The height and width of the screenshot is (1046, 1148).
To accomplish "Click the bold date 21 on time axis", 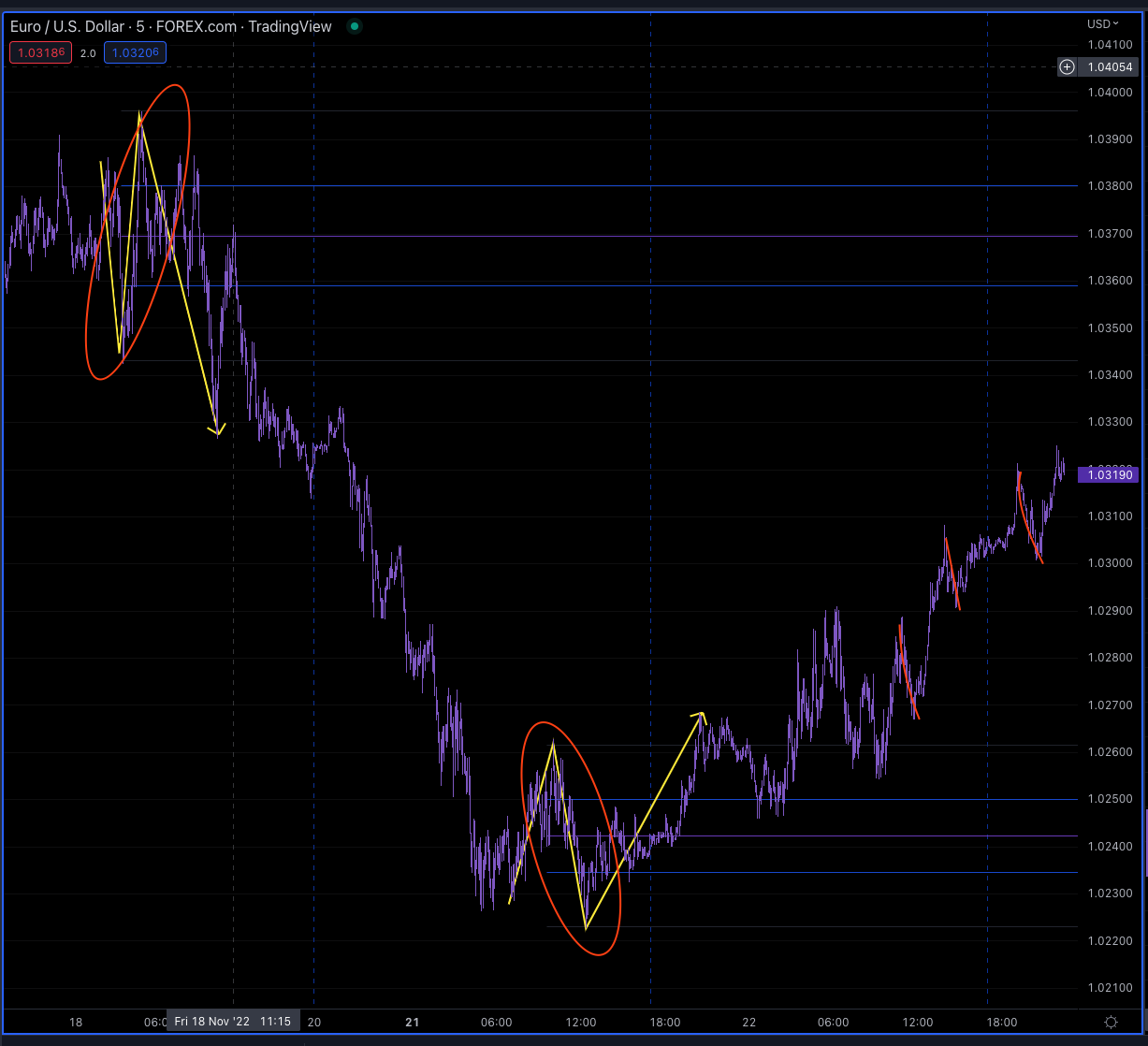I will [x=413, y=1023].
